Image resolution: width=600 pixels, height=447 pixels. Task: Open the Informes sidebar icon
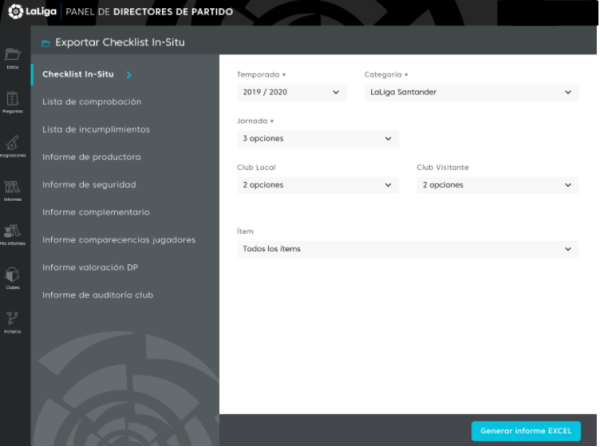click(13, 187)
